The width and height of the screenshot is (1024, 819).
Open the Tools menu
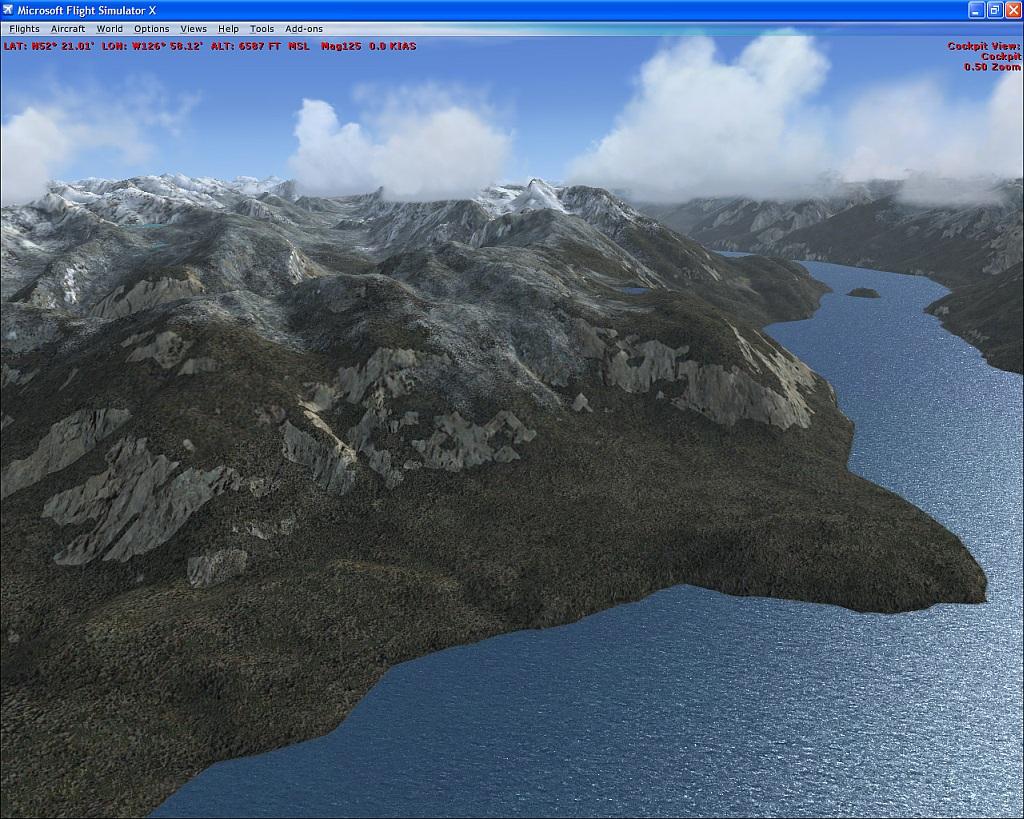(262, 29)
